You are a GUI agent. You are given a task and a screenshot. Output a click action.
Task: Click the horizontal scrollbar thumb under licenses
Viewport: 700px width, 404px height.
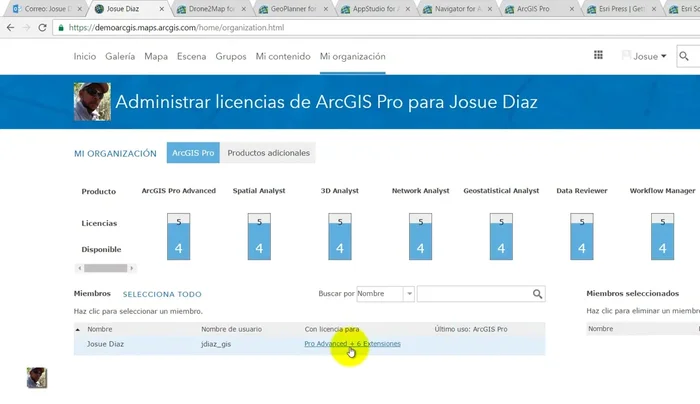106,268
